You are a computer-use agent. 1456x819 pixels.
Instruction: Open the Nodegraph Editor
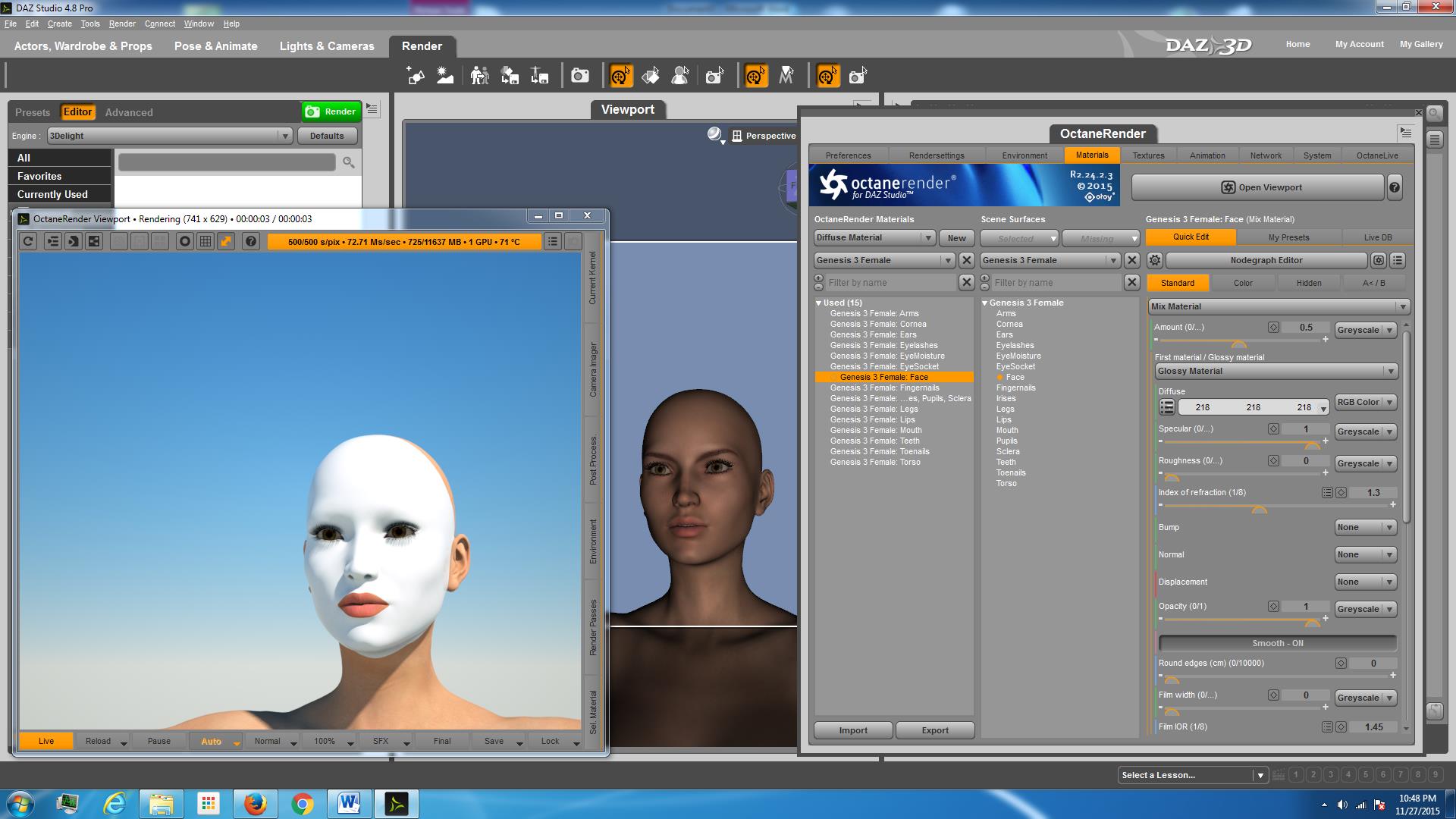[1266, 260]
